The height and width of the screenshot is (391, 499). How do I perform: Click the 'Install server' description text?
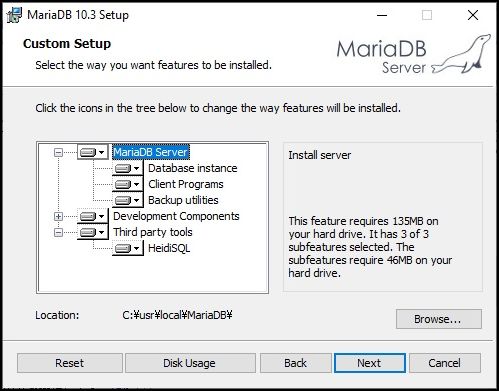319,155
